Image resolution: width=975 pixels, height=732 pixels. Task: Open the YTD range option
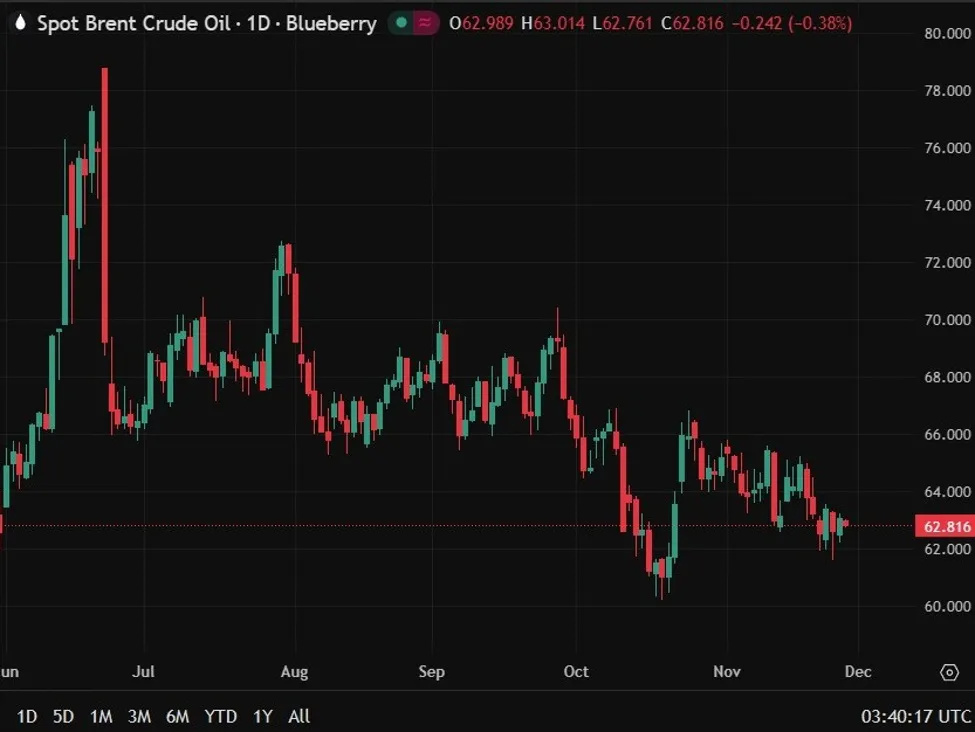pyautogui.click(x=221, y=716)
